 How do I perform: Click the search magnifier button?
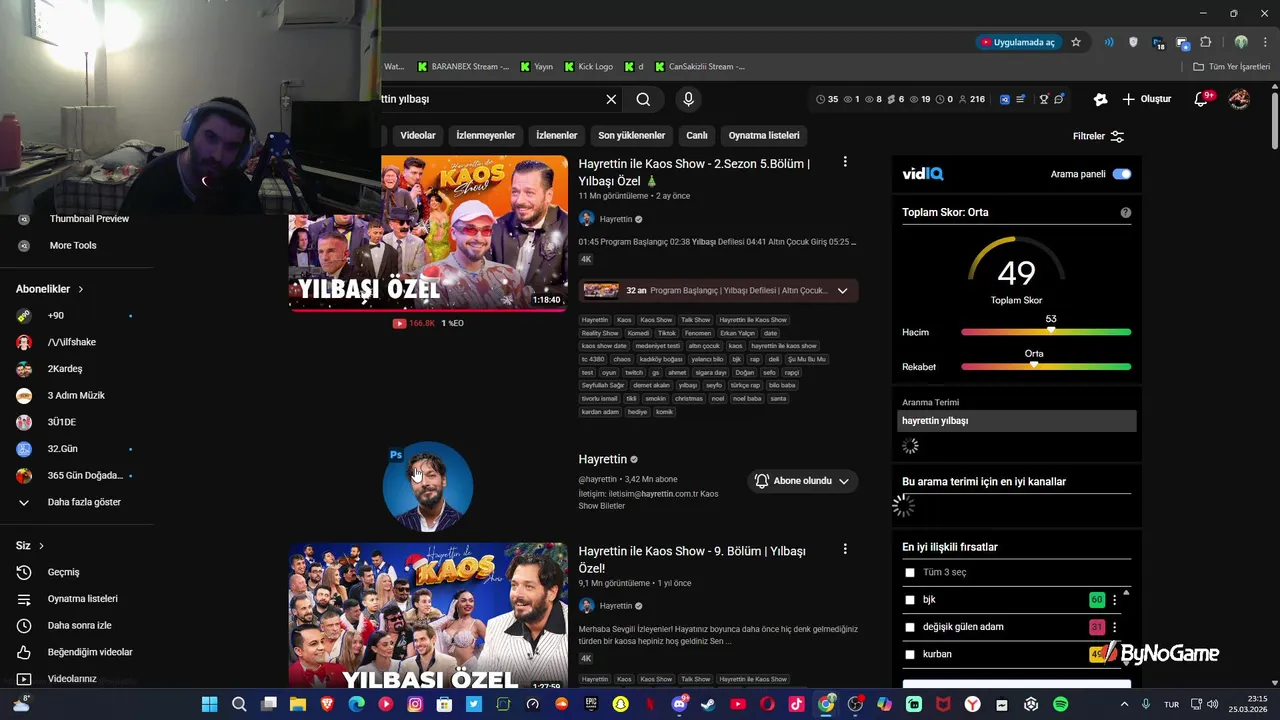(x=643, y=99)
